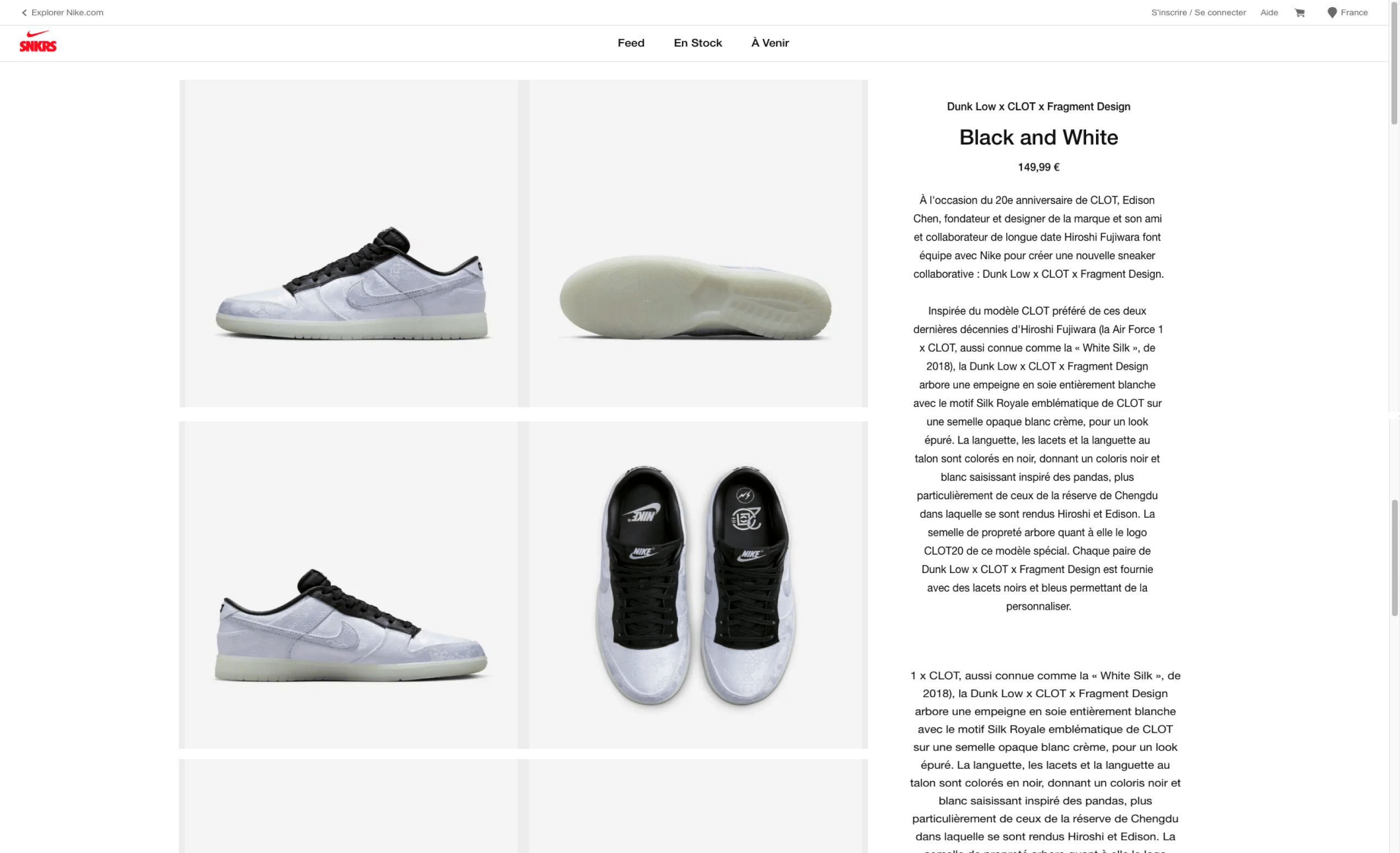Click the 149,99 € price text
This screenshot has width=1400, height=853.
1038,167
